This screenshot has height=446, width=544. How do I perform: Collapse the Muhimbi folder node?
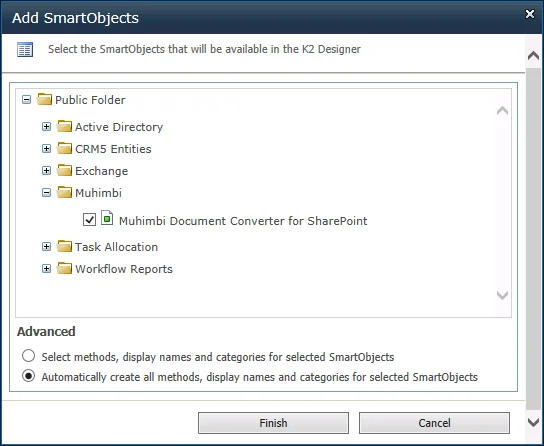(x=46, y=192)
